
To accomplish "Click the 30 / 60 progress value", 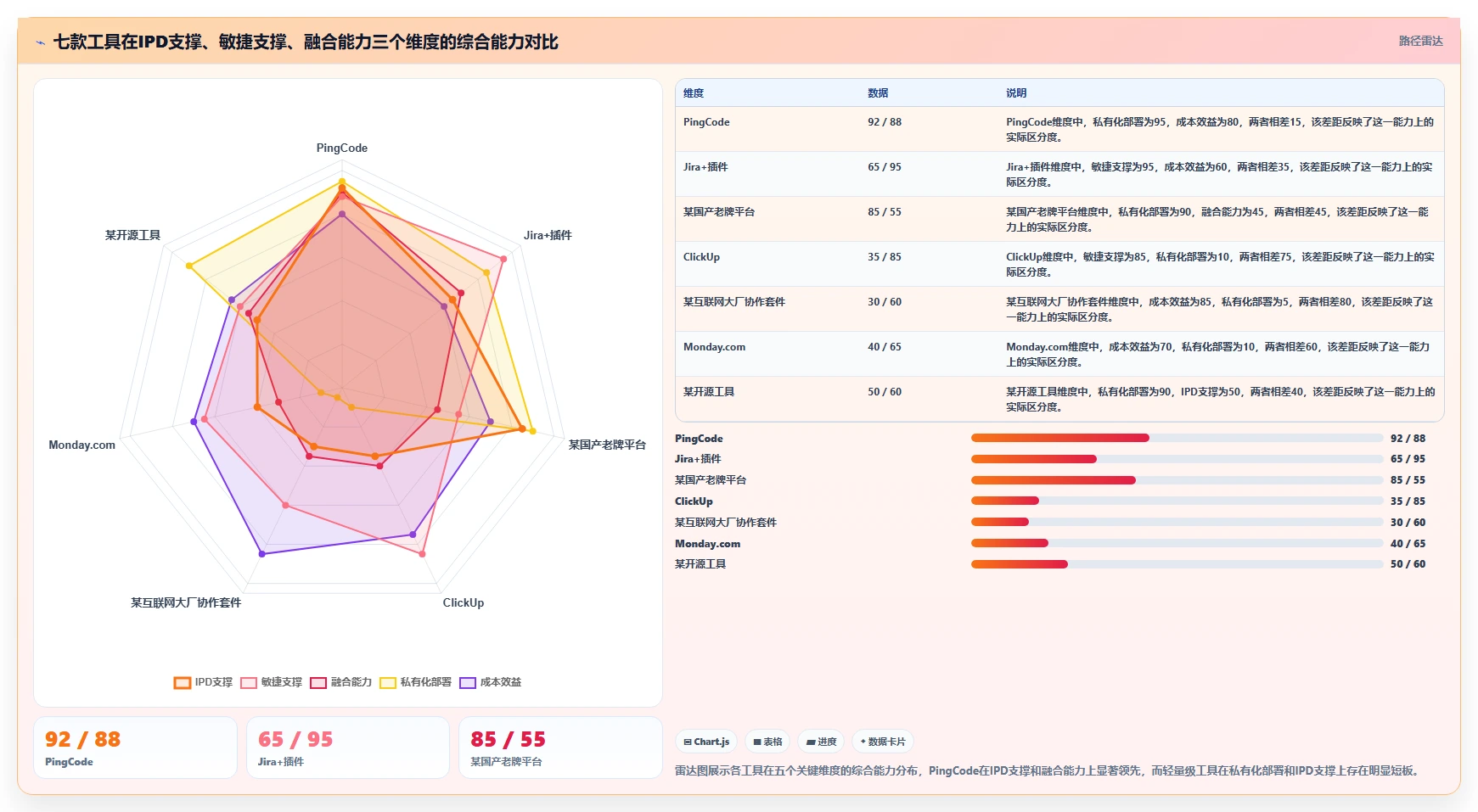I will point(1408,523).
